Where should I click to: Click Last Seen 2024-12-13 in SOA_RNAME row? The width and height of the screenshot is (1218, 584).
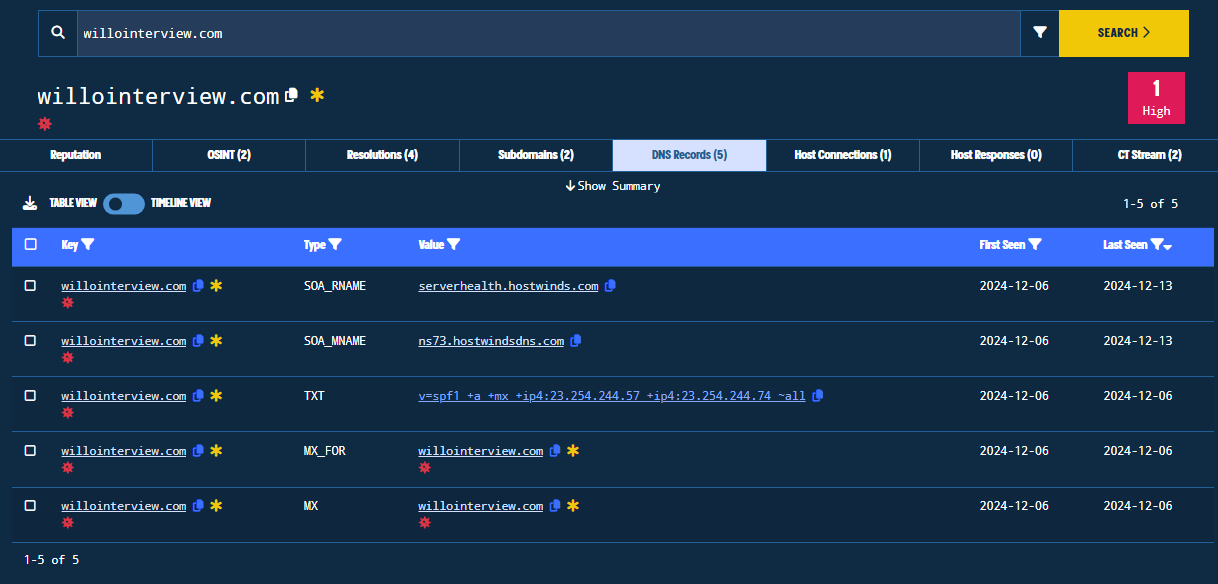coord(1138,286)
